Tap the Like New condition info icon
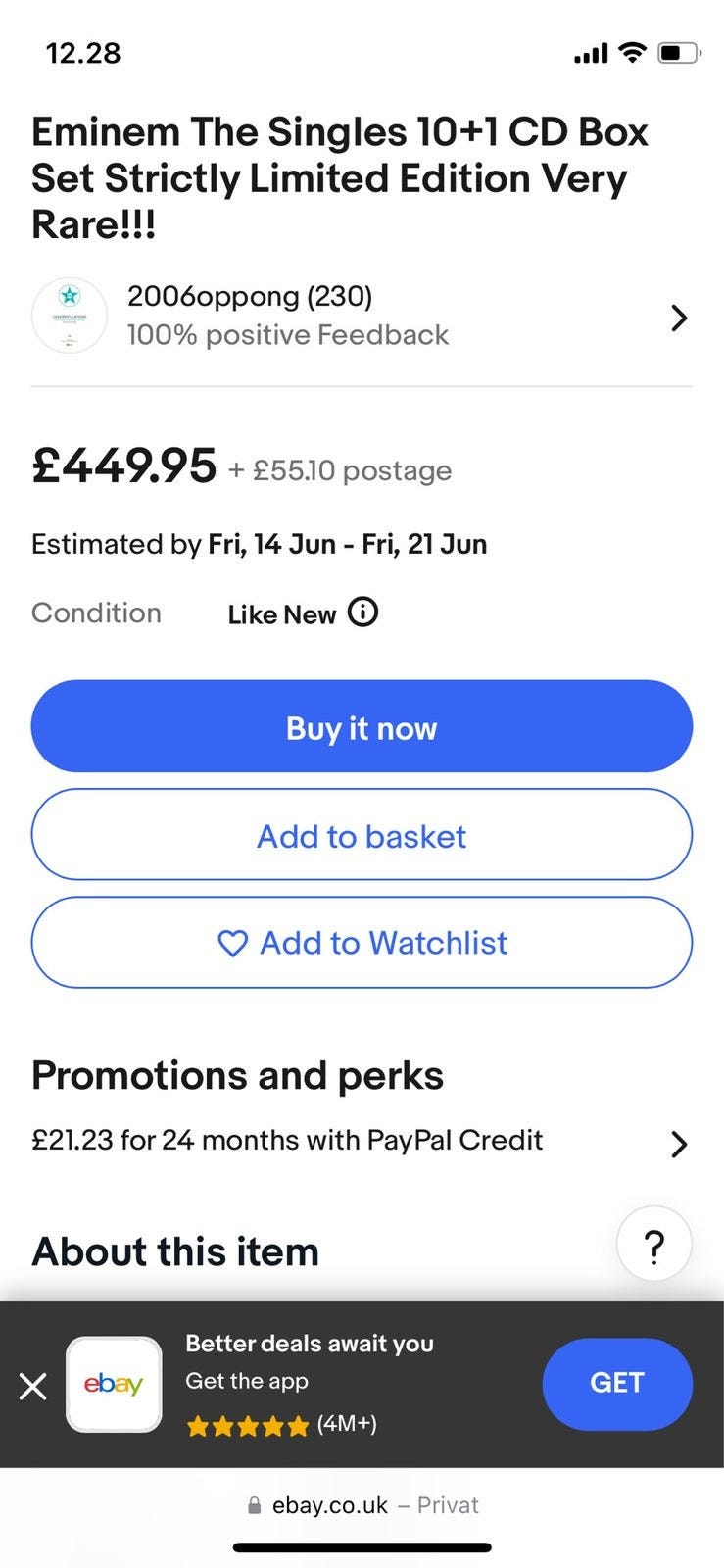The height and width of the screenshot is (1568, 724). click(363, 613)
